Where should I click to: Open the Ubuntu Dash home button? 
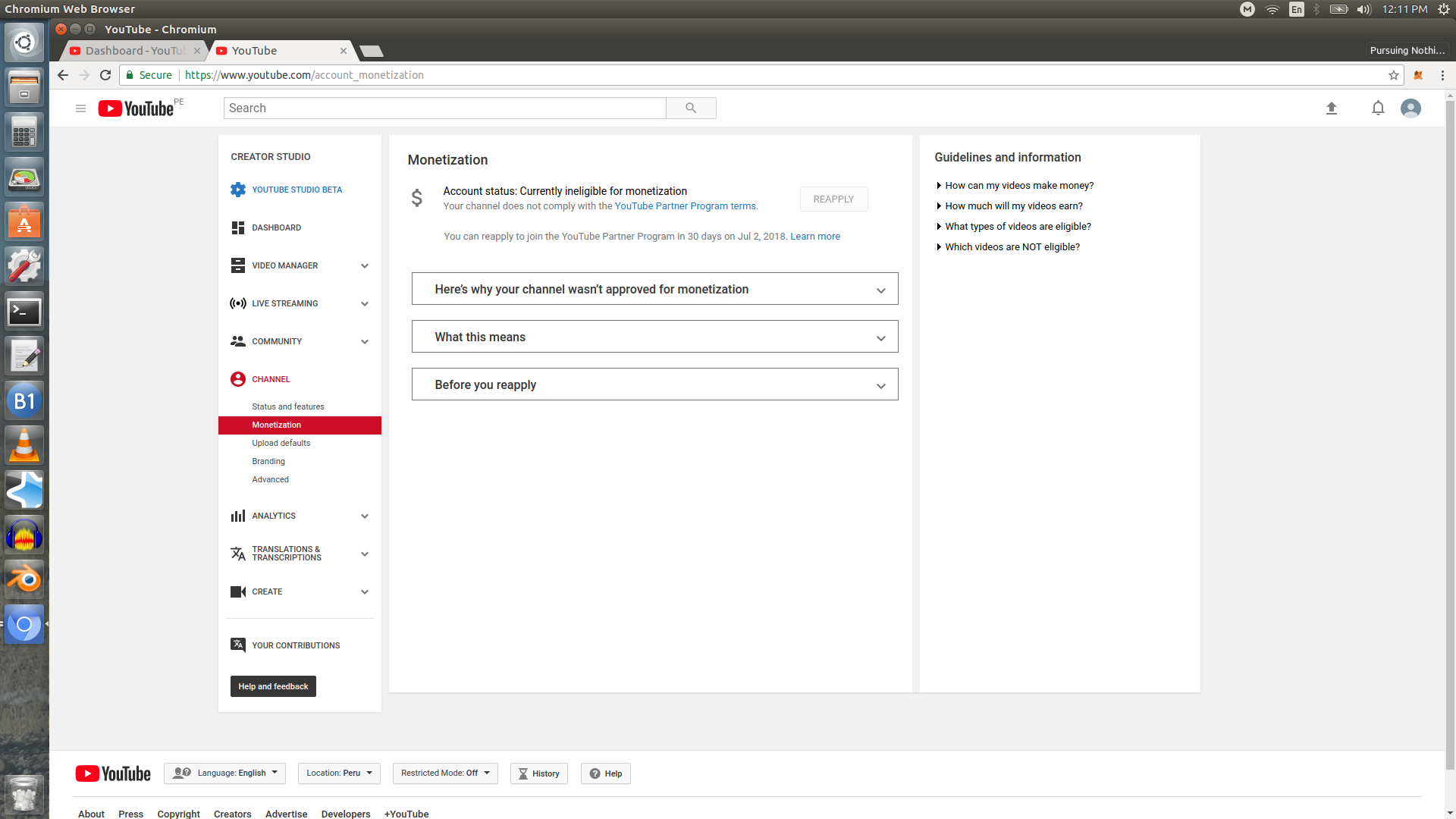click(24, 43)
